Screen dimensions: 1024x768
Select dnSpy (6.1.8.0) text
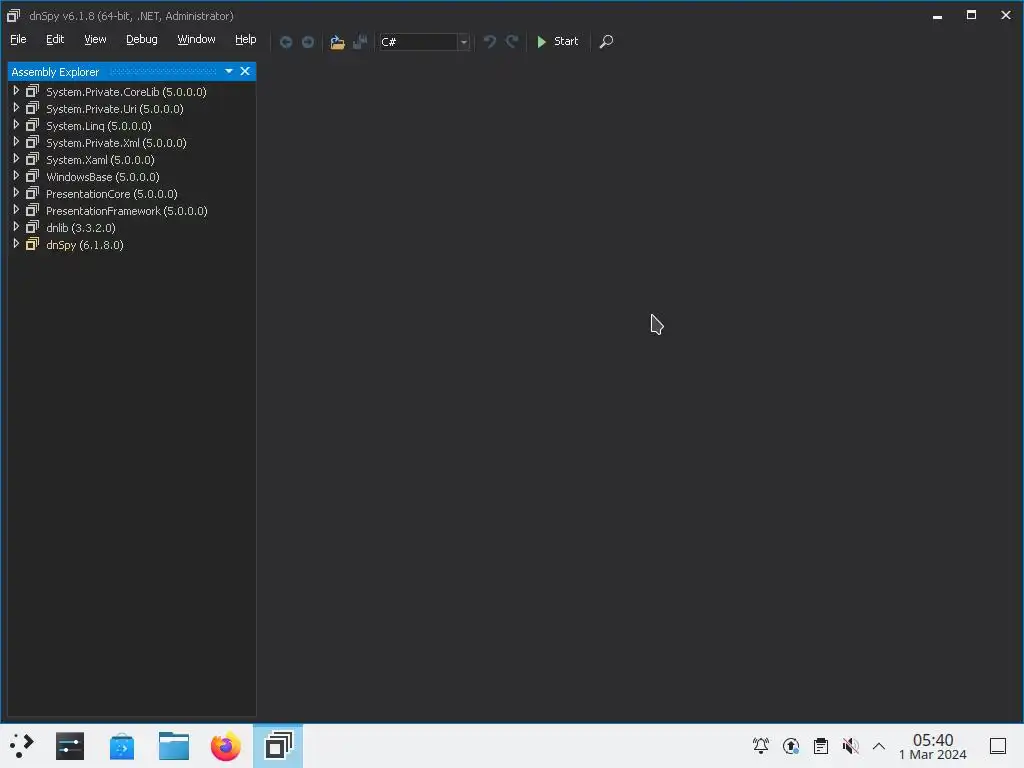click(84, 245)
